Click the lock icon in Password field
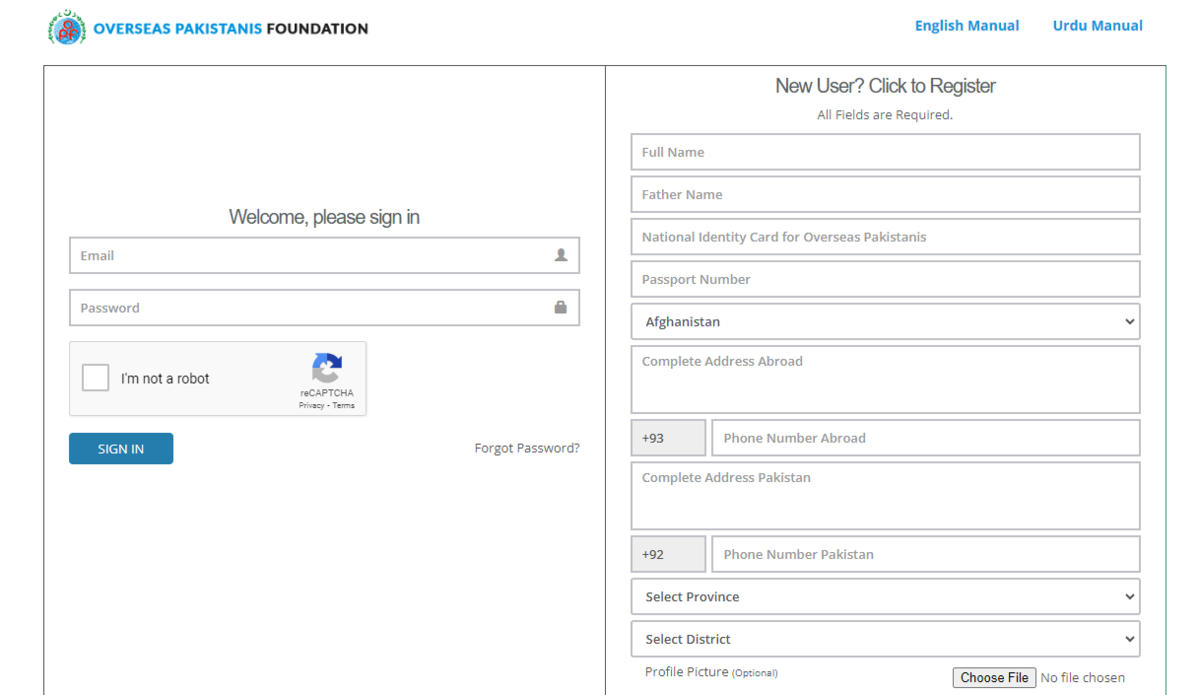1200x695 pixels. click(561, 307)
